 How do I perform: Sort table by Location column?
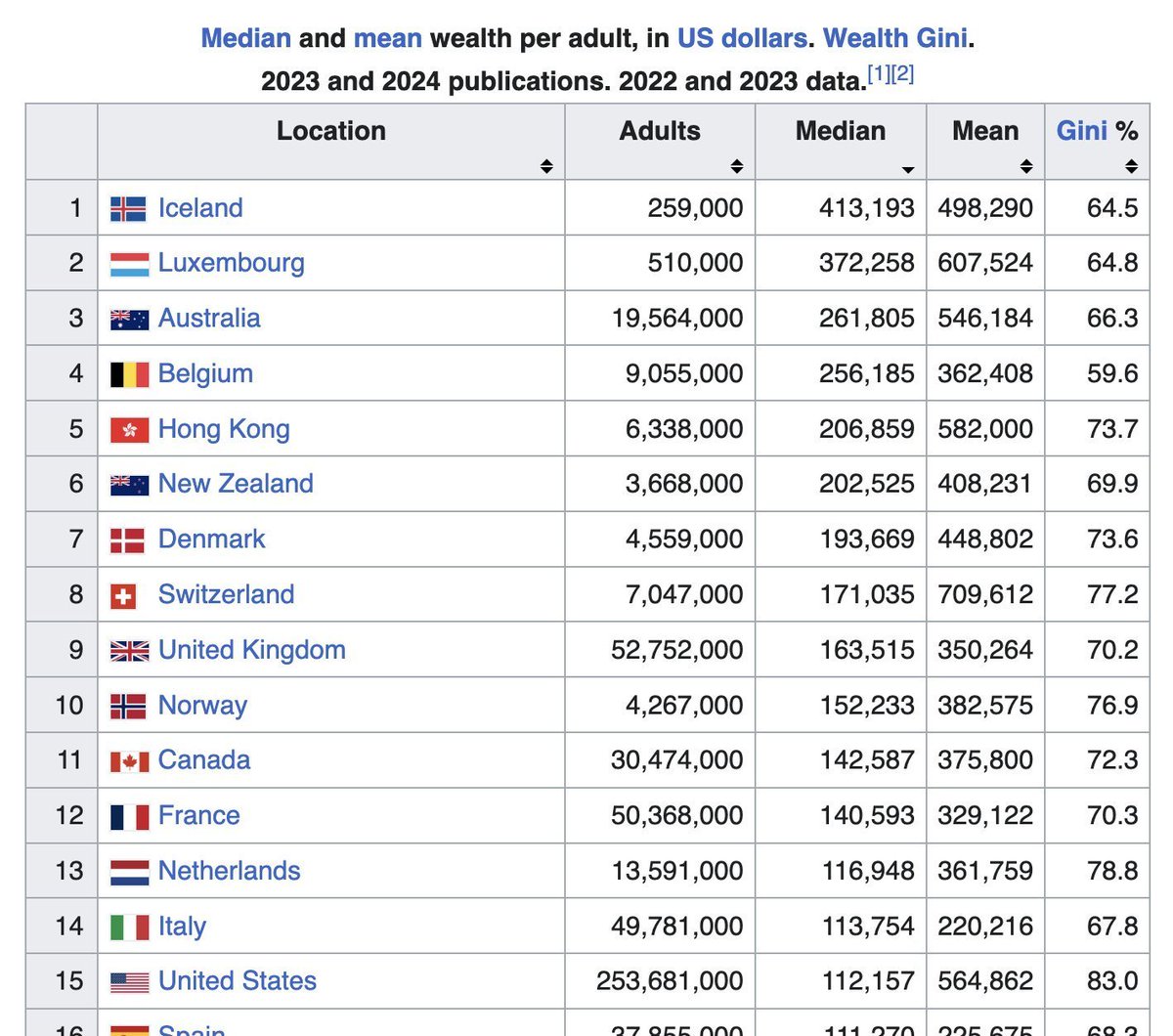(x=546, y=167)
